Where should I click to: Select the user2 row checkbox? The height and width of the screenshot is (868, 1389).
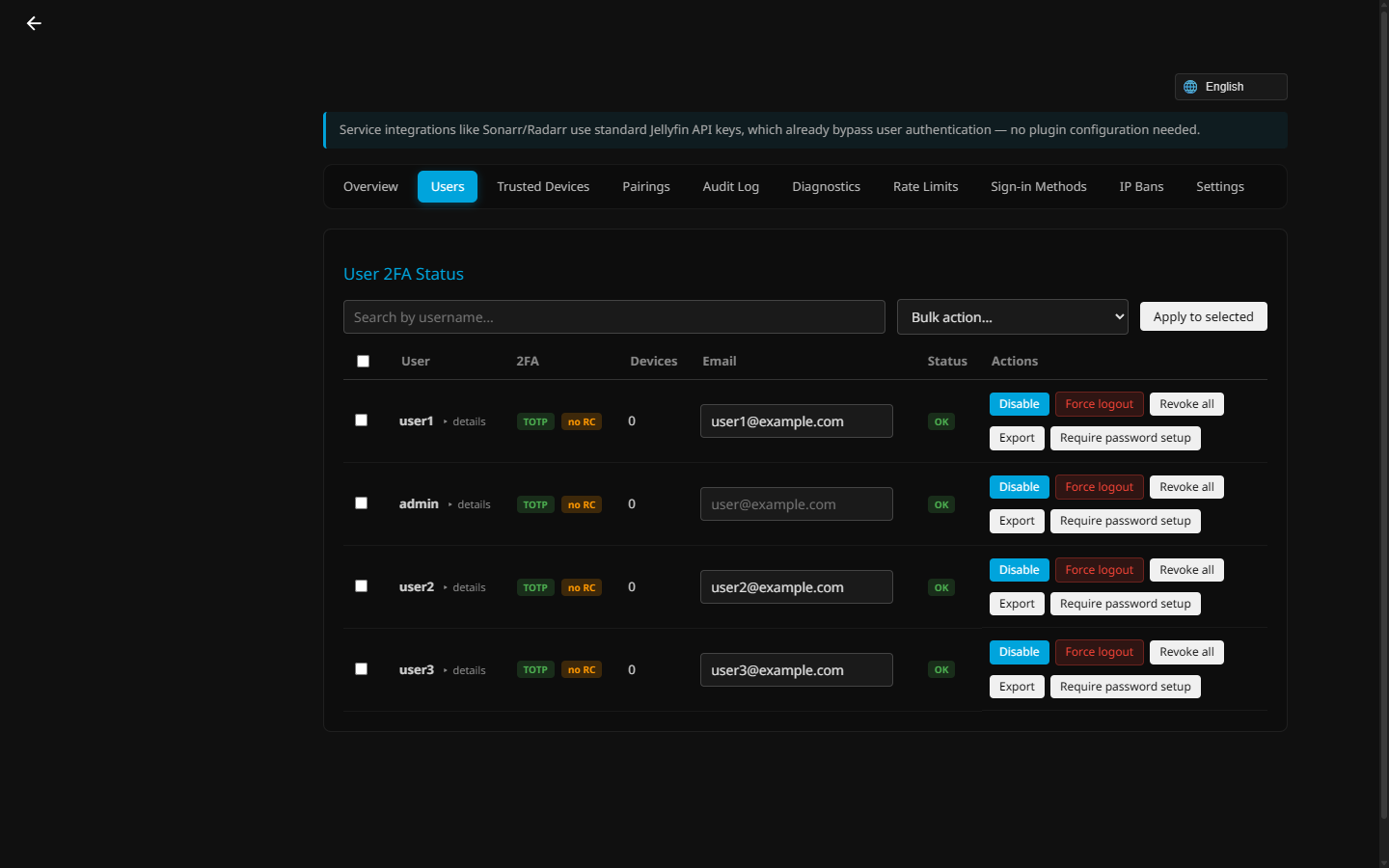point(361,586)
